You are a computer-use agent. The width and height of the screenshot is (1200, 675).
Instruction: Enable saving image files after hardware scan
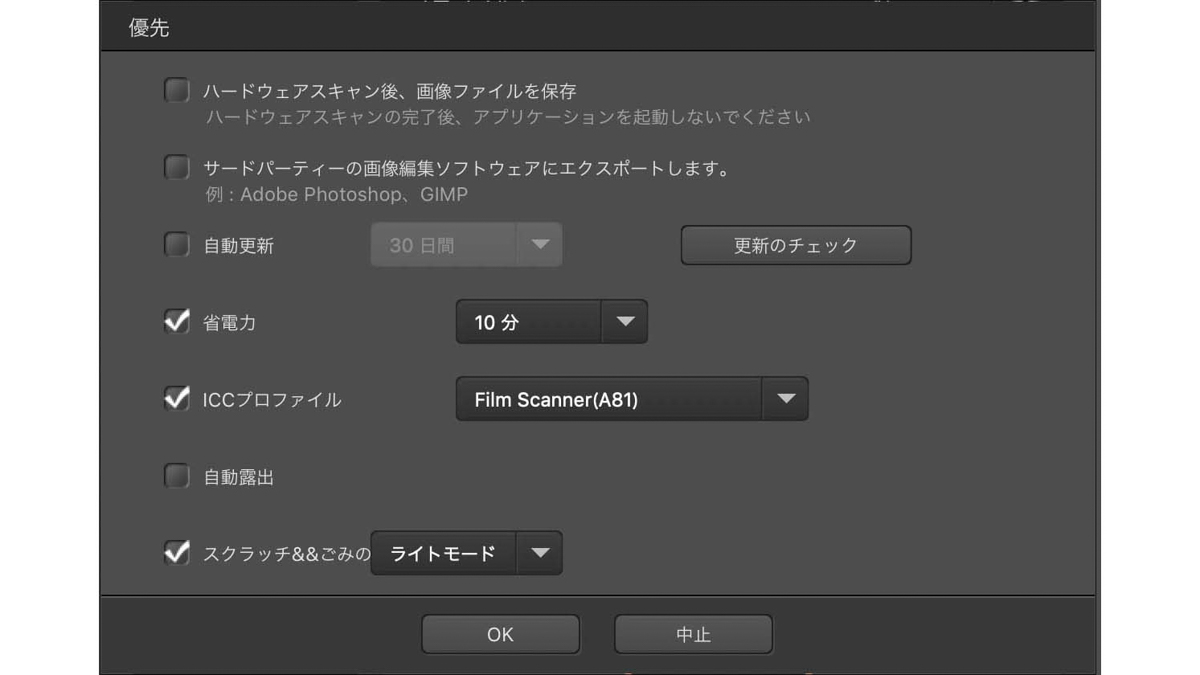[176, 90]
